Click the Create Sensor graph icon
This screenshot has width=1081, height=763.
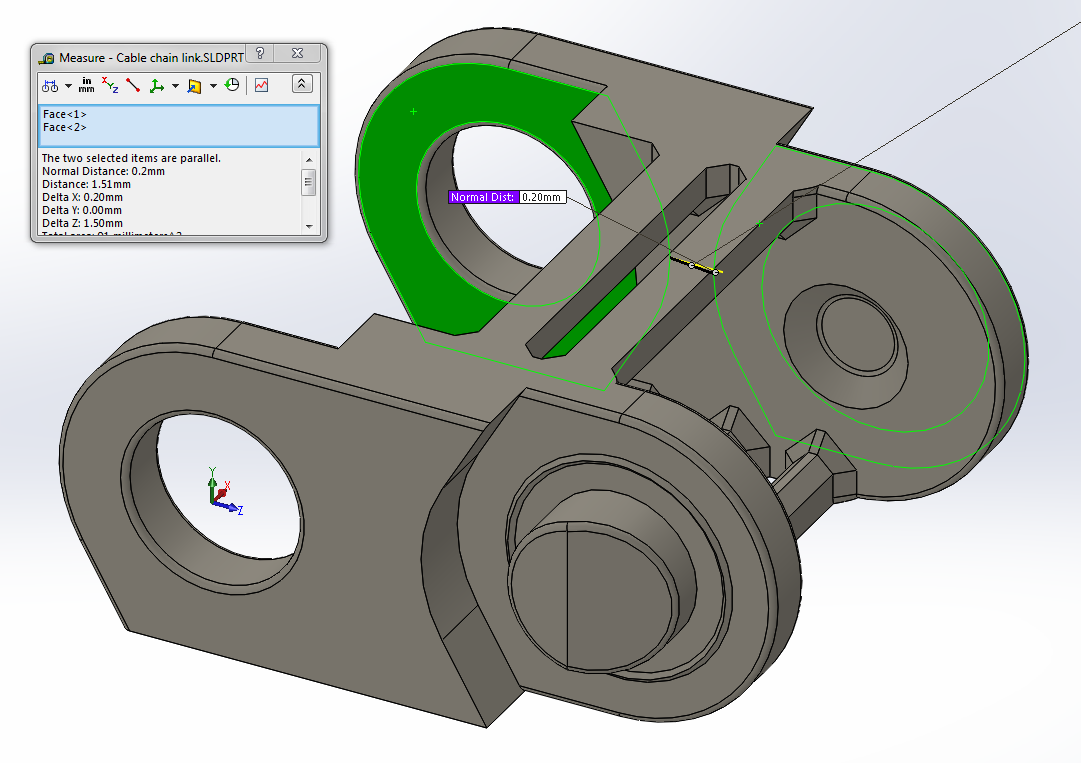(262, 85)
